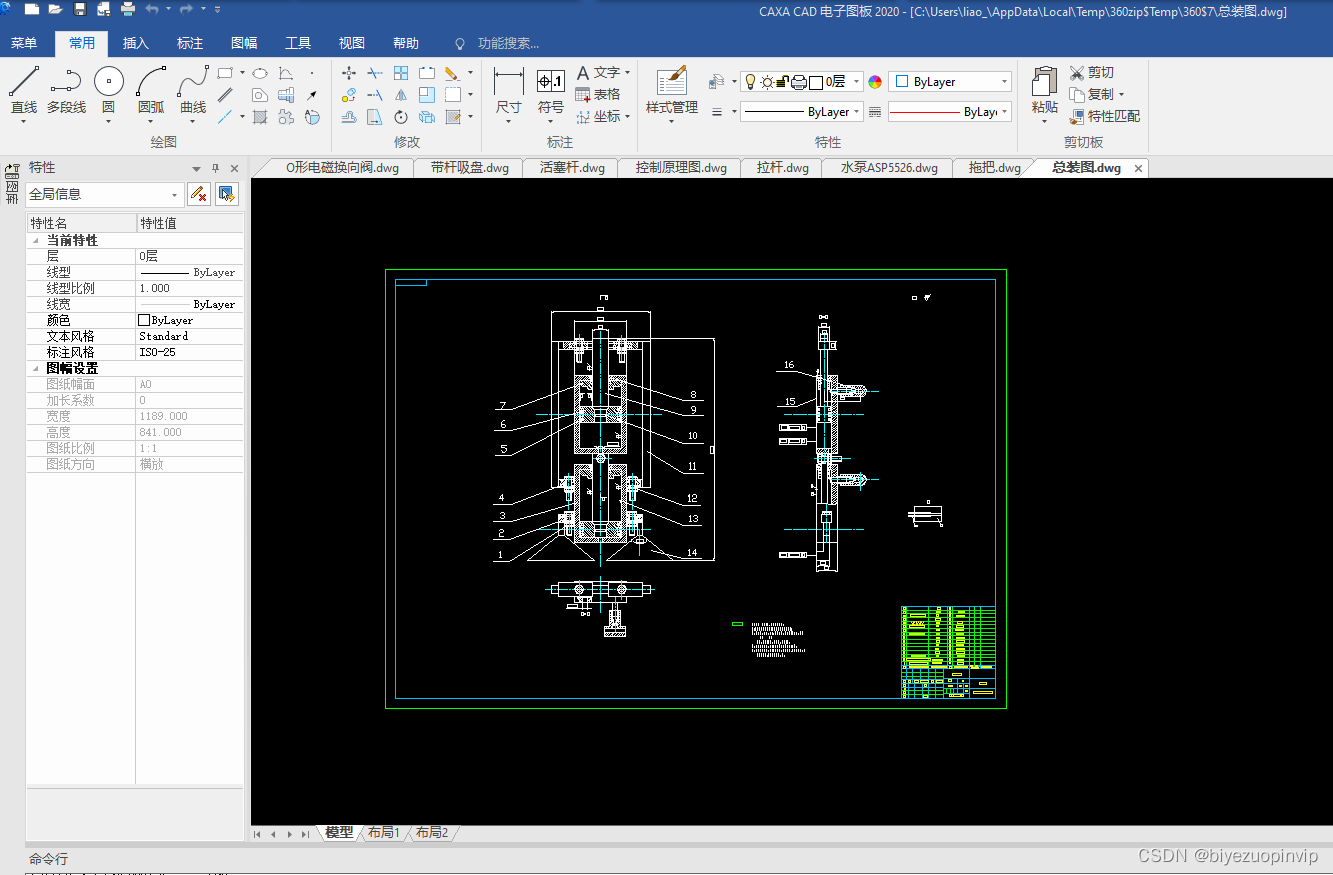This screenshot has width=1333, height=875.
Task: Toggle the layer freeze sun icon
Action: tap(767, 82)
